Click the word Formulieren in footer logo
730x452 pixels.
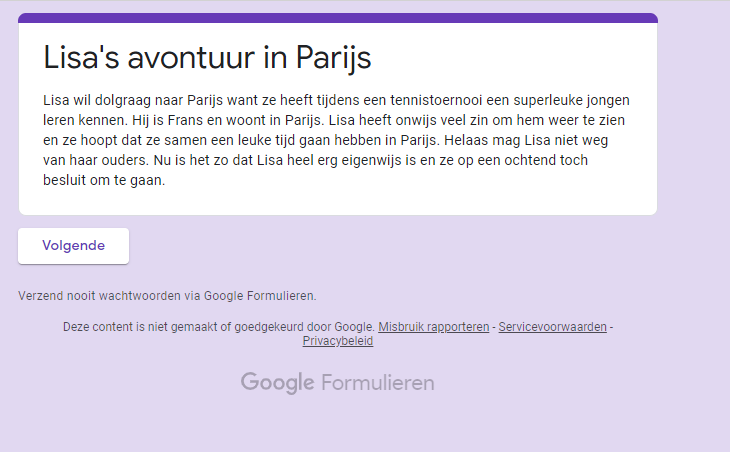pyautogui.click(x=377, y=383)
